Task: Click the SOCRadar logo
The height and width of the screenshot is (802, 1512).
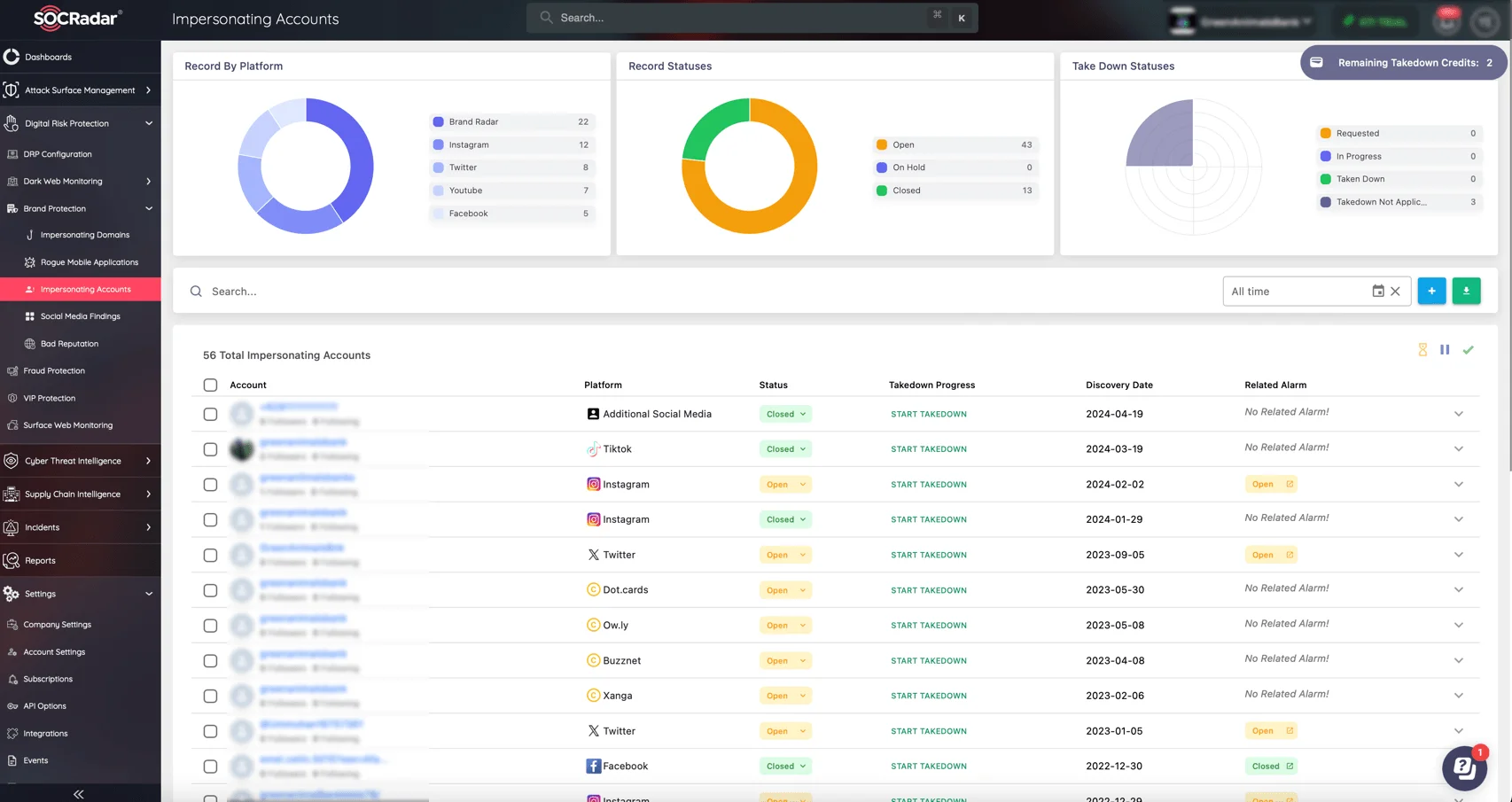Action: [x=78, y=18]
